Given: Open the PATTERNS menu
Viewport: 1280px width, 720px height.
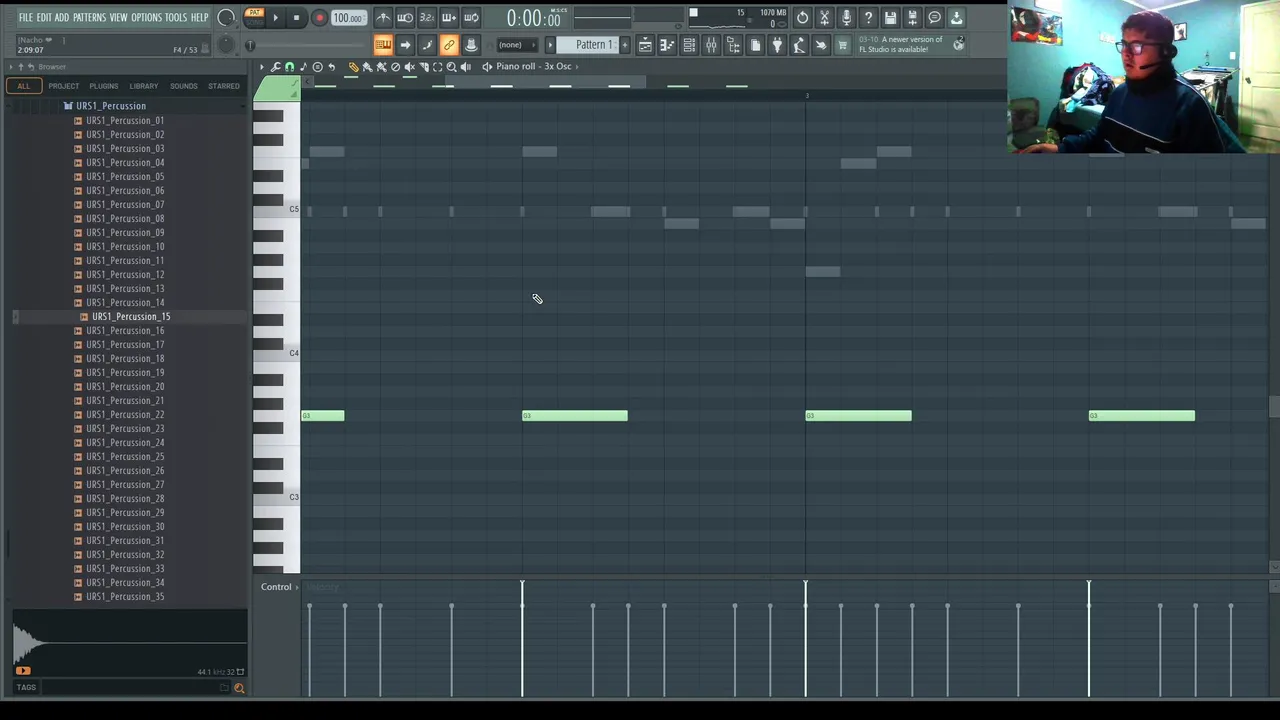Looking at the screenshot, I should coord(89,18).
